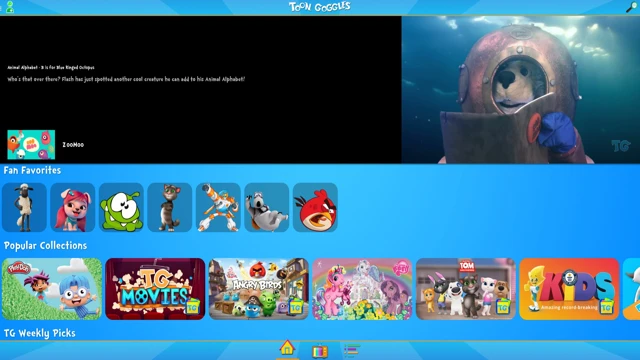Open the Kids record-breaking collection

569,289
